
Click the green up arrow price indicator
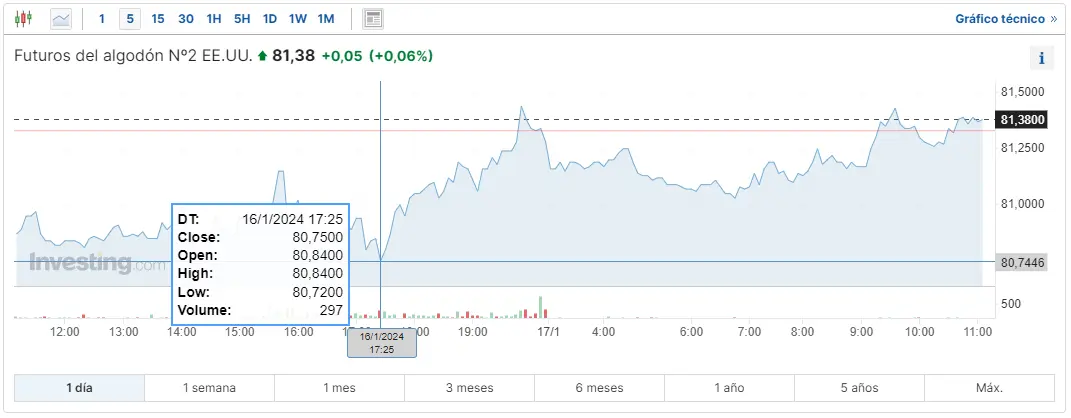coord(262,57)
